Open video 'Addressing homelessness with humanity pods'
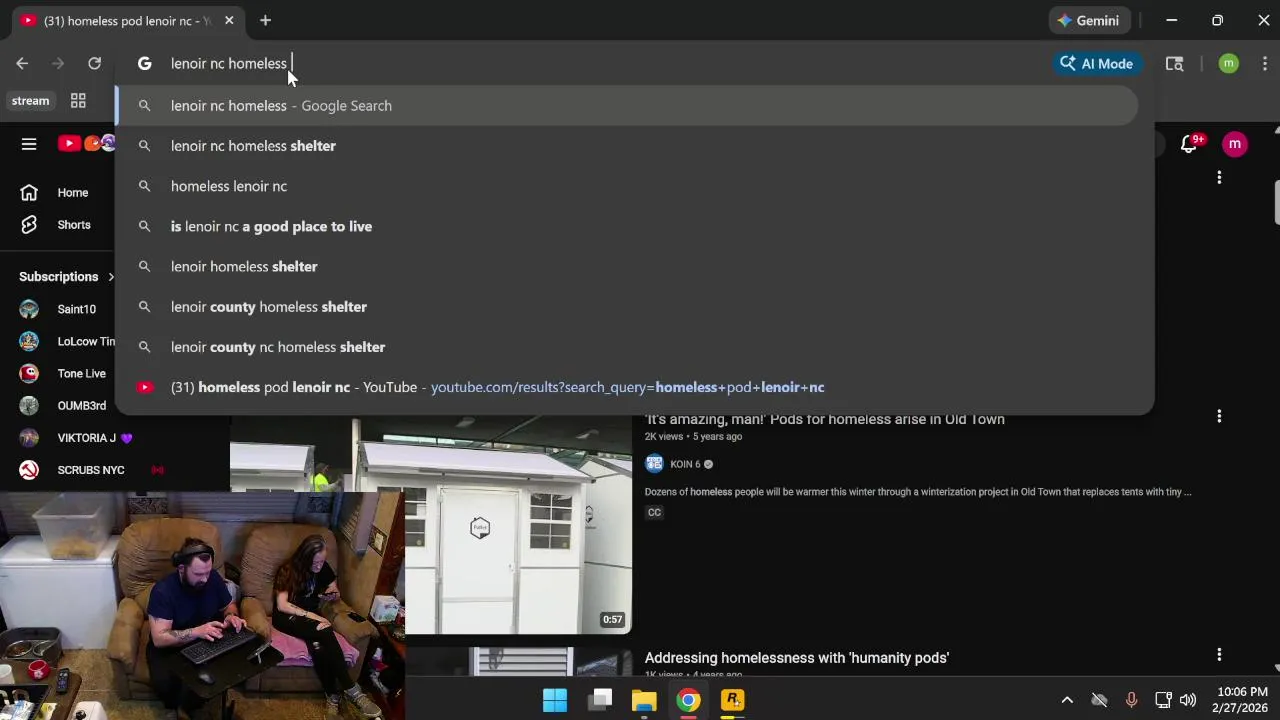 (797, 658)
